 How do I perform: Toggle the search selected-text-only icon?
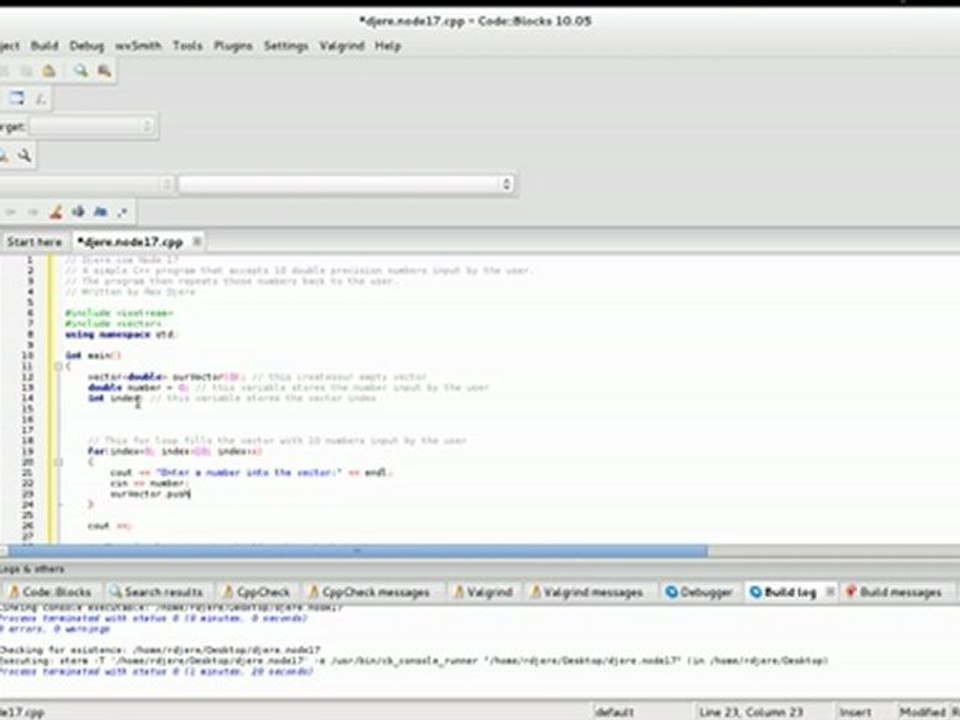(78, 212)
